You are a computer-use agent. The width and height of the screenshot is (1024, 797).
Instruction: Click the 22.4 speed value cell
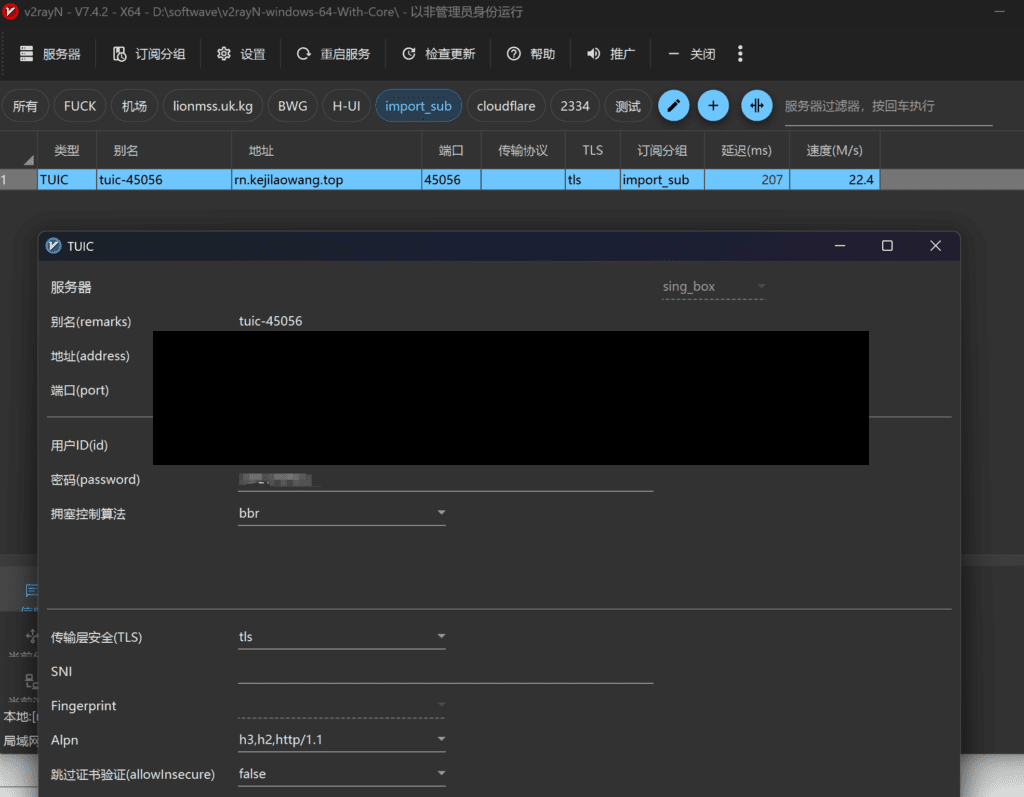coord(835,180)
